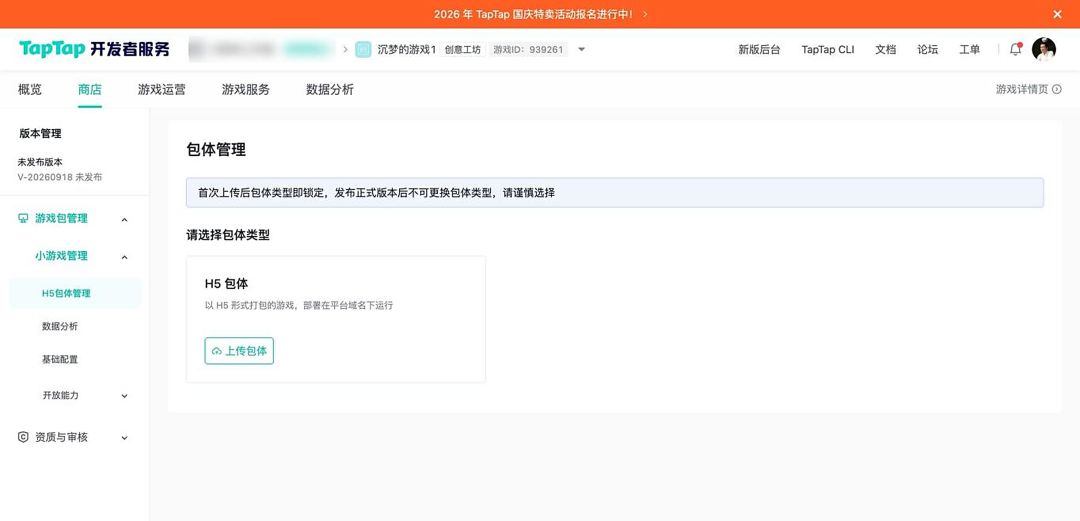Switch to the 商店 tab
Screen dimensions: 1080x521
90,90
